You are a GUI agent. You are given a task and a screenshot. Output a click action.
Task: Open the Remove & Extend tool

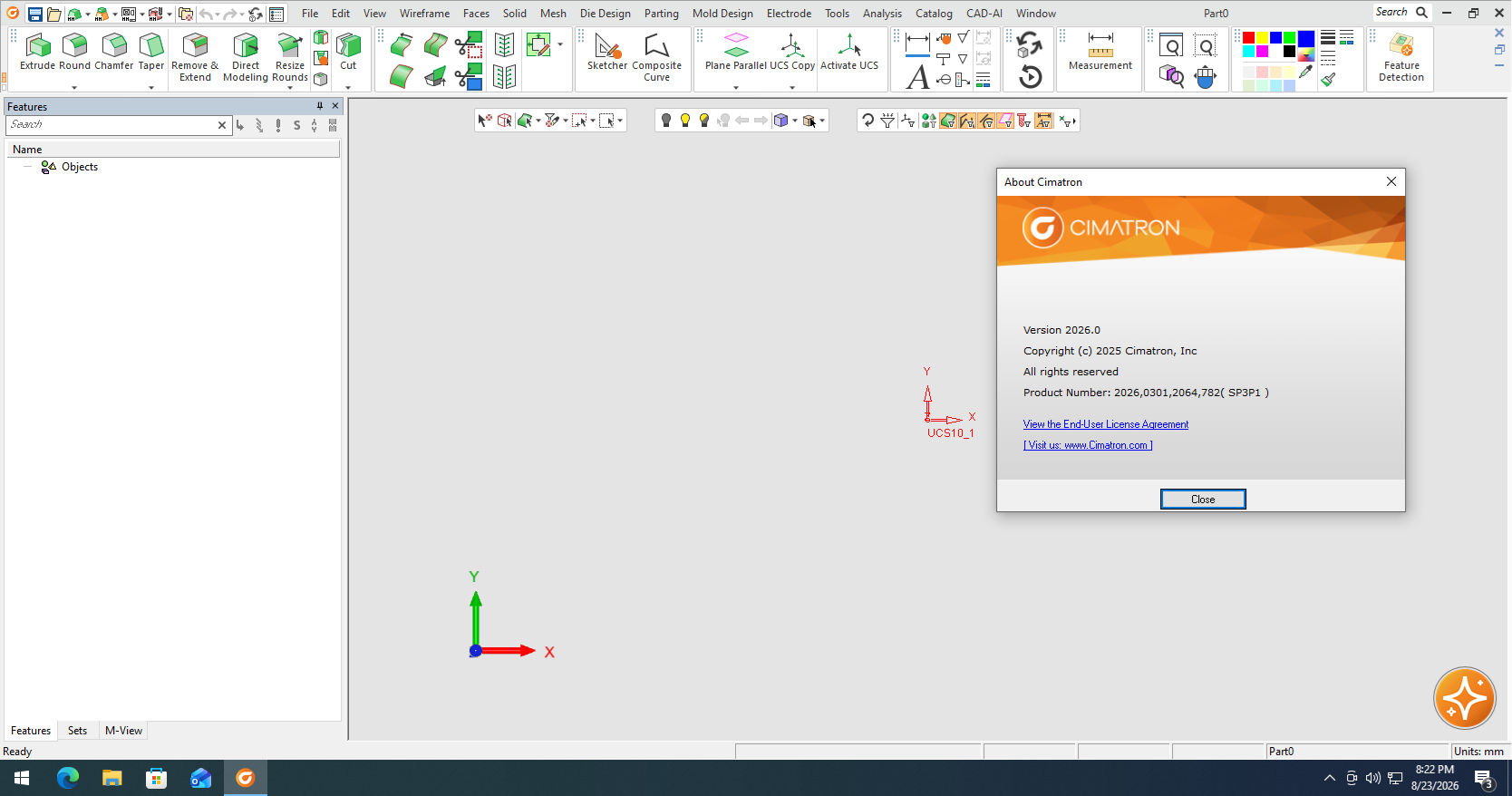[x=195, y=57]
